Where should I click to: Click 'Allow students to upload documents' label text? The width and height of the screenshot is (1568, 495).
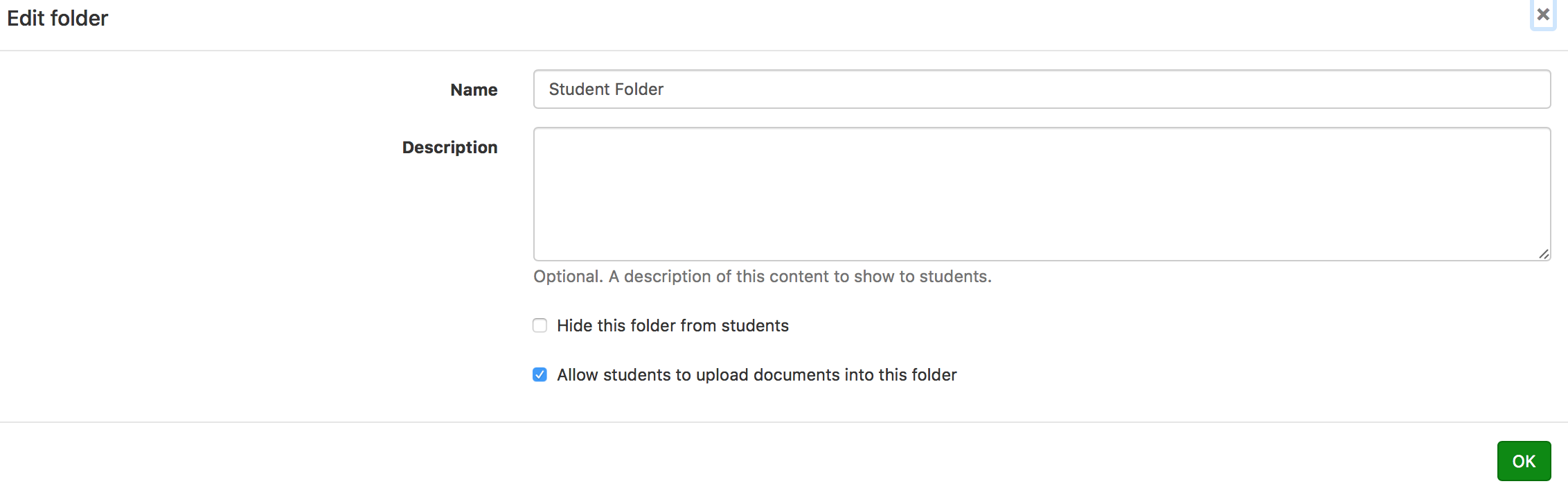pos(756,375)
